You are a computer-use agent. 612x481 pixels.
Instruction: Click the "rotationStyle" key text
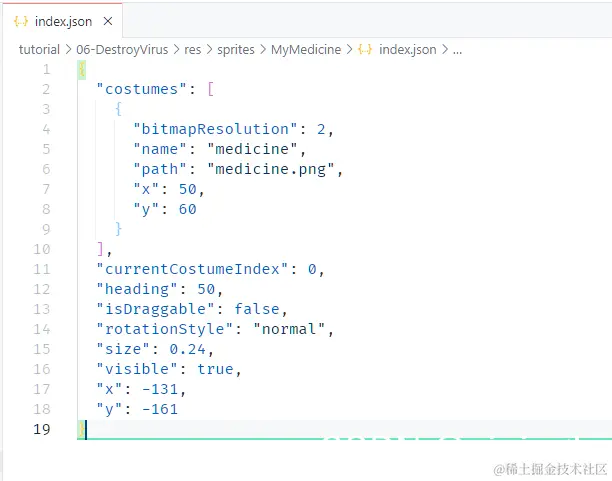coord(164,329)
